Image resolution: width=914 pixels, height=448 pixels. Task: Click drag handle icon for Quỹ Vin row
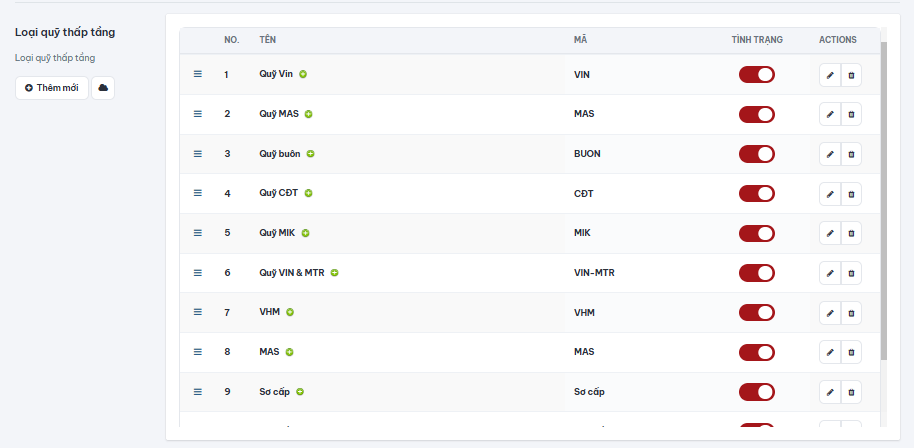tap(198, 74)
